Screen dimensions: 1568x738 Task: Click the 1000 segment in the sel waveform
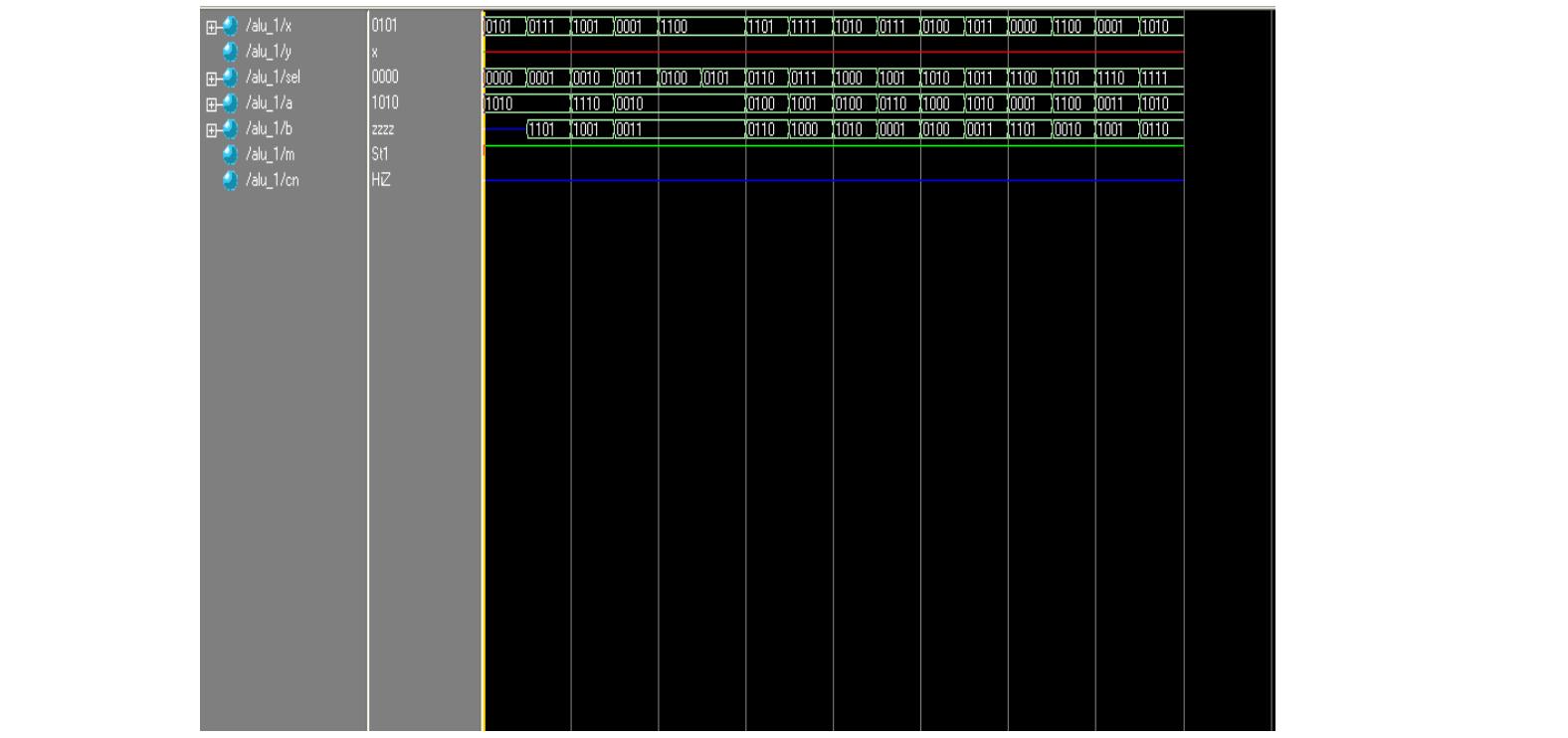[855, 78]
